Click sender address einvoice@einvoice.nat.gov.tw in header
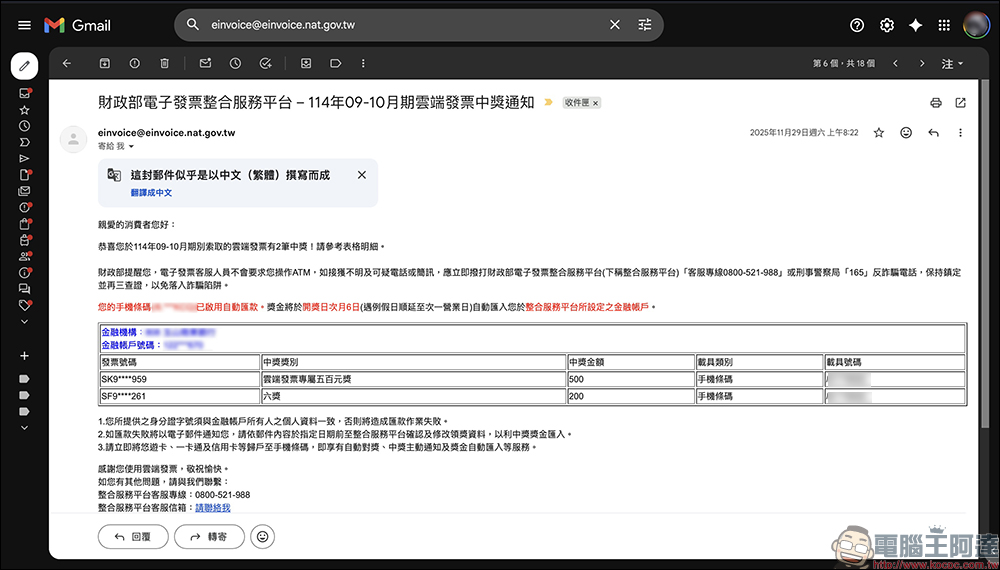1000x570 pixels. [166, 133]
